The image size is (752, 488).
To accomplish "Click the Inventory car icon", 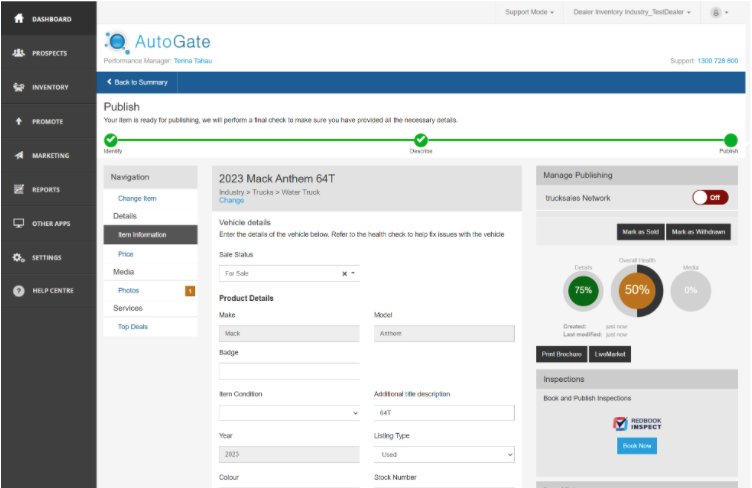I will pos(18,87).
